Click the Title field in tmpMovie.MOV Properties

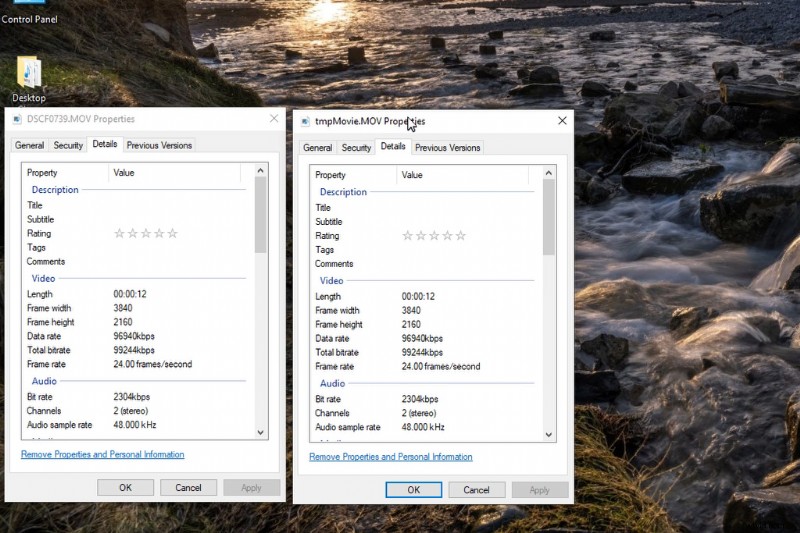point(426,208)
